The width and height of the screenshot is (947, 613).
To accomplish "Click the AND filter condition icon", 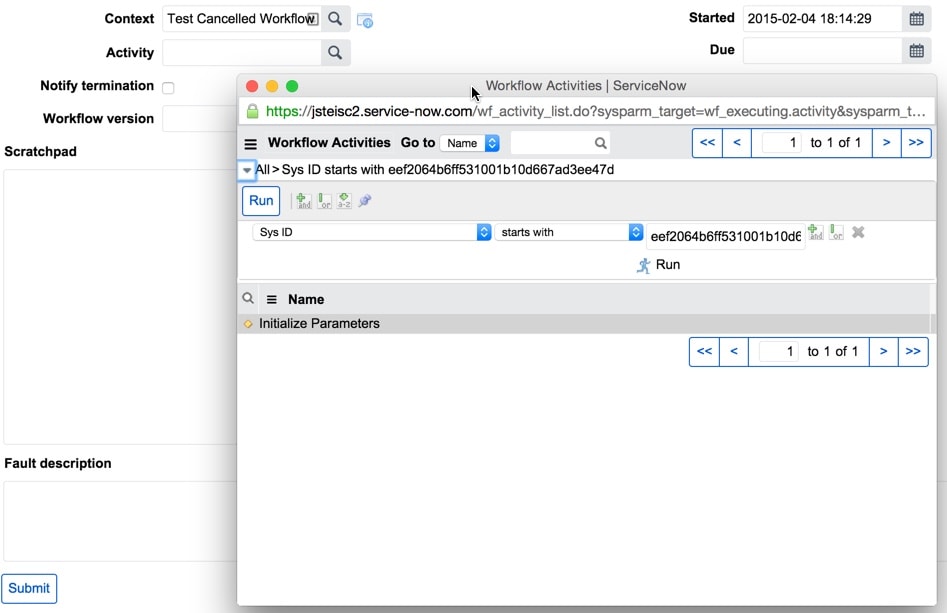I will click(x=302, y=200).
